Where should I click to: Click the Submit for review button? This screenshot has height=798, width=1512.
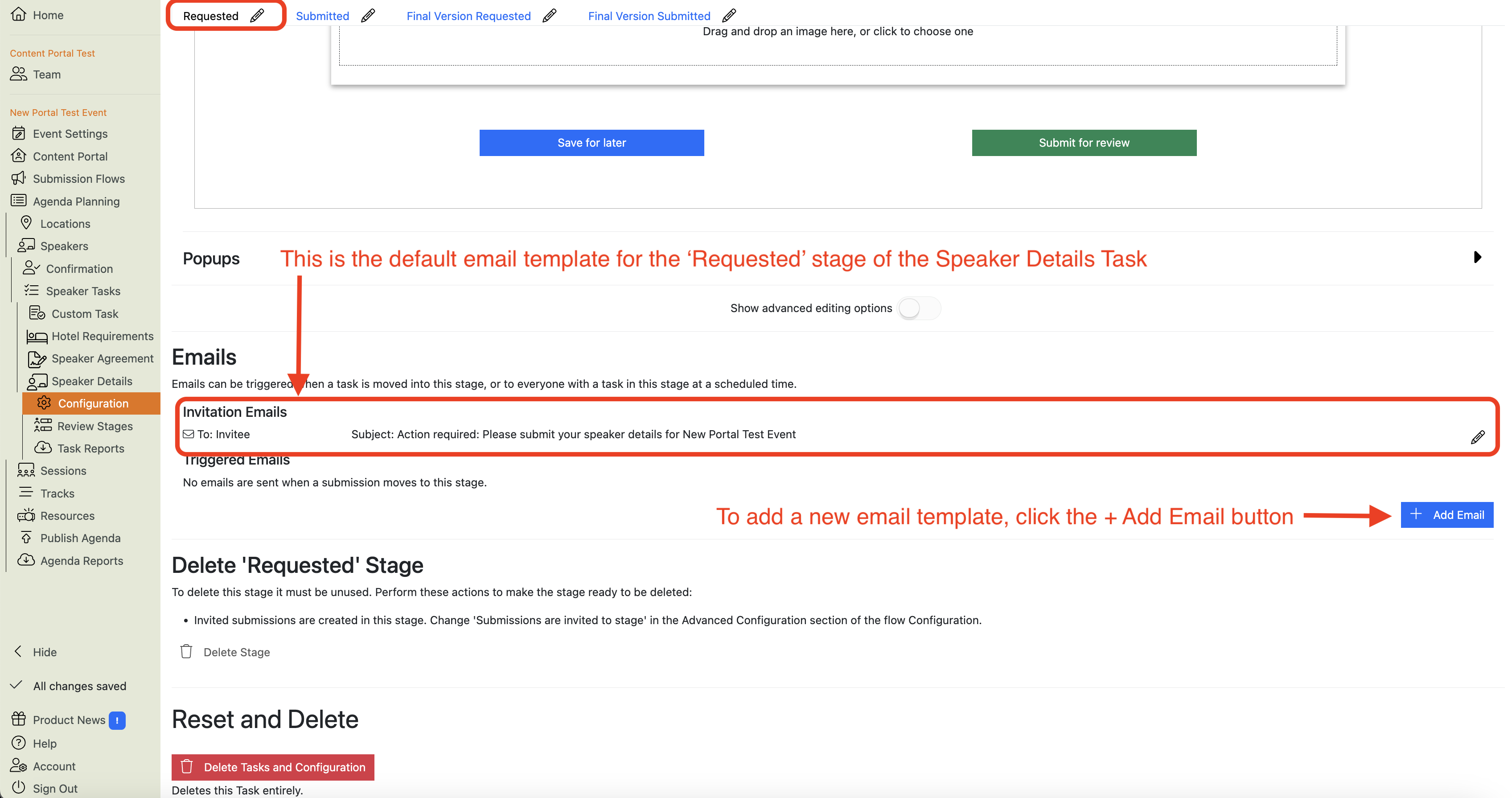coord(1084,143)
